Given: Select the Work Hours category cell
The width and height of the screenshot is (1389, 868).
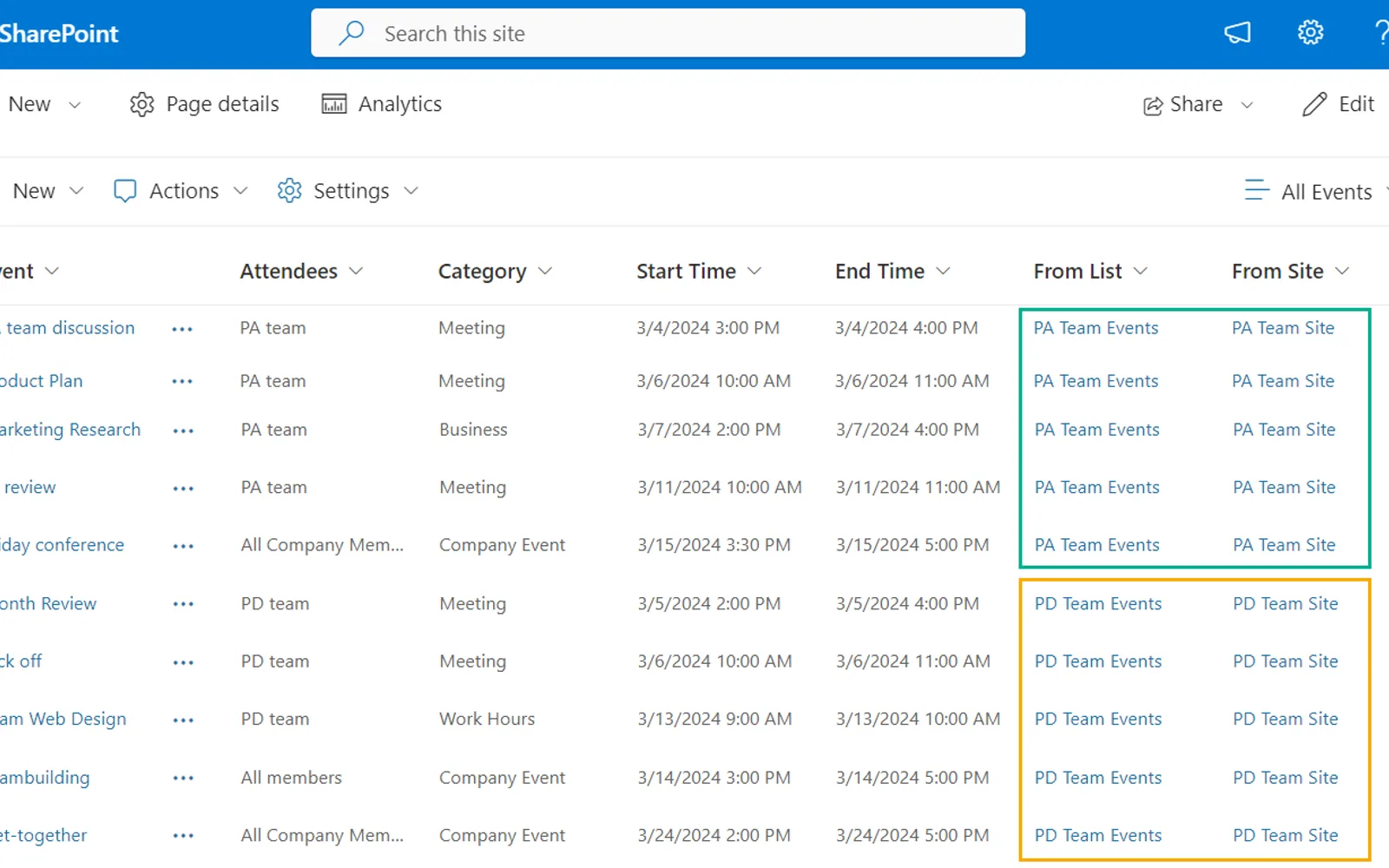Looking at the screenshot, I should [x=487, y=719].
